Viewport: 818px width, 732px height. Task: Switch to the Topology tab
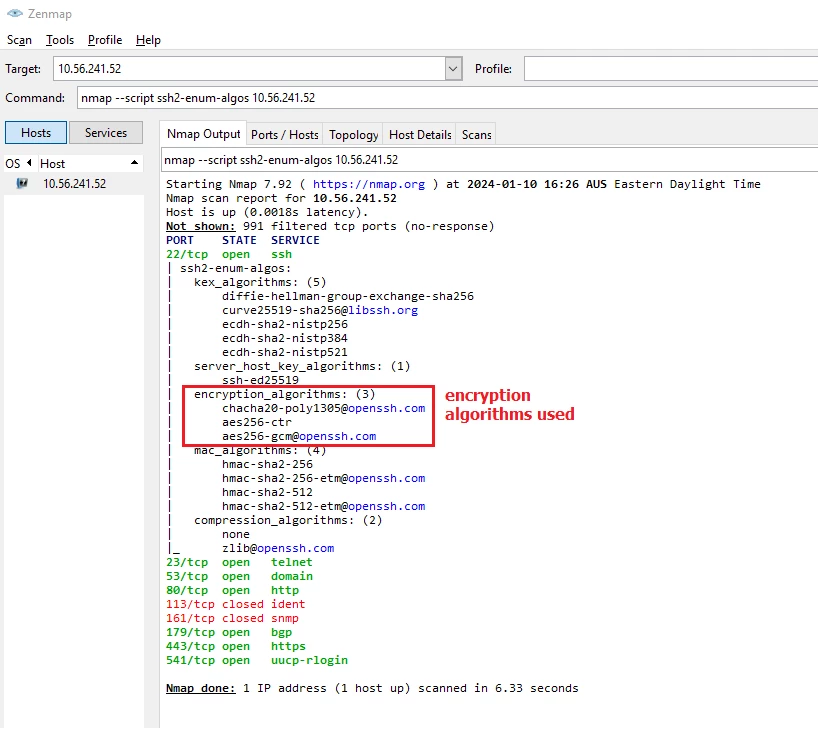[353, 135]
